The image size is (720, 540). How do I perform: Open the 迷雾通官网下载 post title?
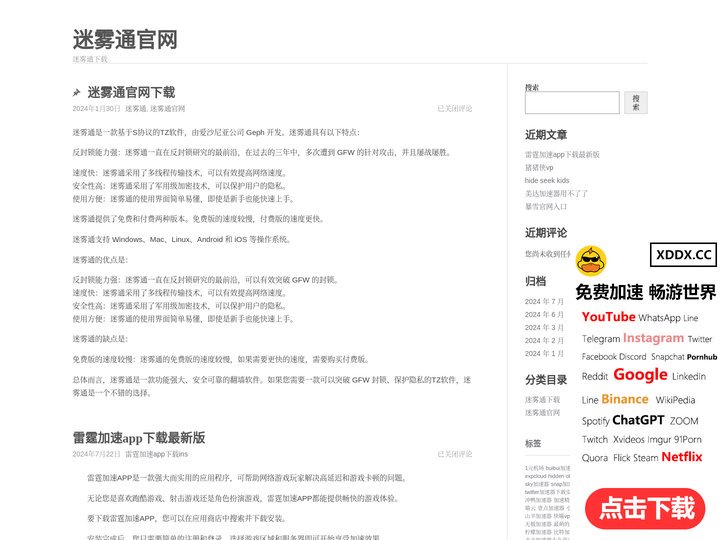point(131,92)
